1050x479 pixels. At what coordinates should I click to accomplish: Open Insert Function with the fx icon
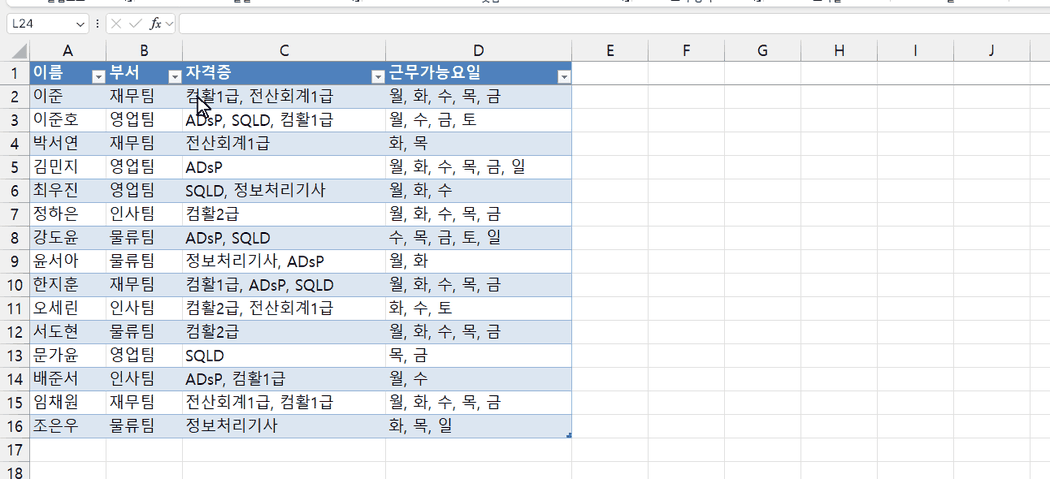click(x=155, y=24)
